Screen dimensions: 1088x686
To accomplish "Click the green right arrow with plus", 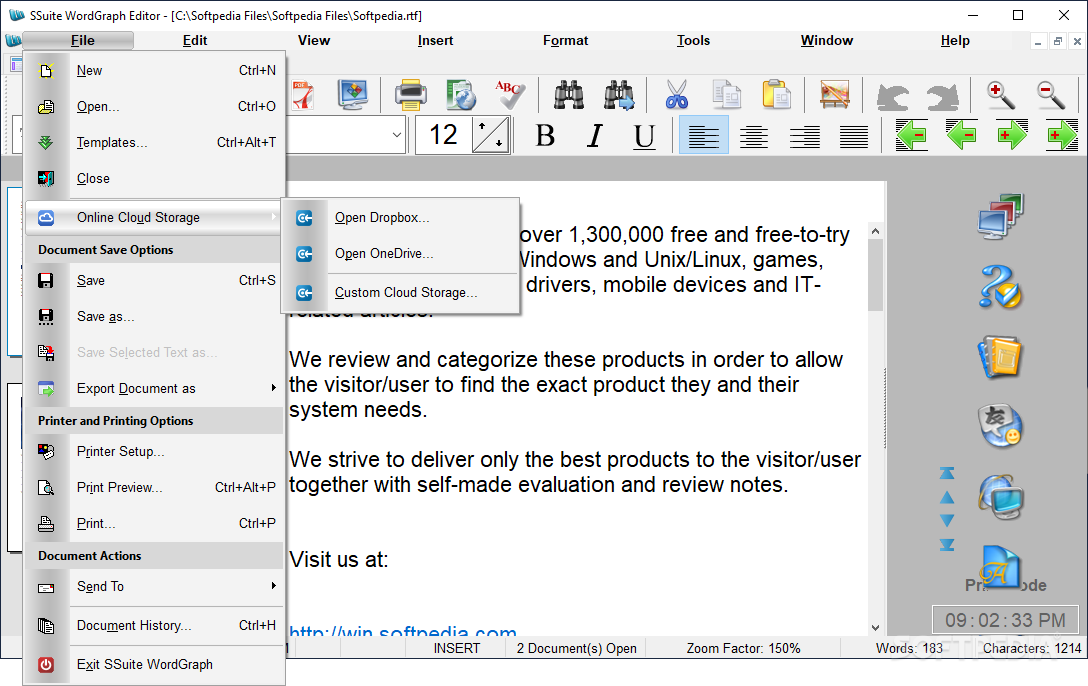I will [x=1012, y=135].
